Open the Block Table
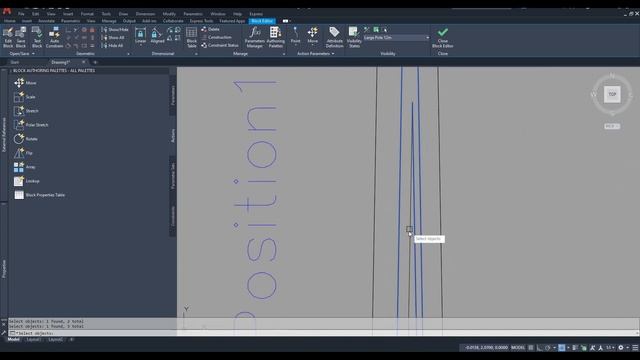Screen dimensions: 640x360 tap(191, 37)
